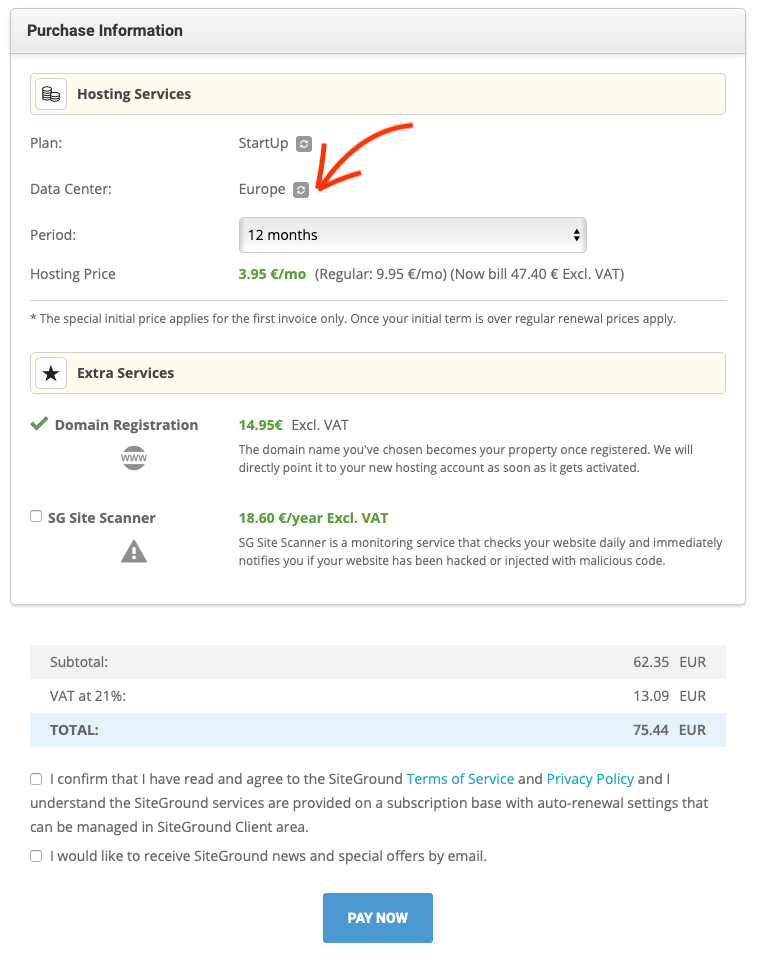
Task: Open the Period 12 months dropdown
Action: pos(413,235)
